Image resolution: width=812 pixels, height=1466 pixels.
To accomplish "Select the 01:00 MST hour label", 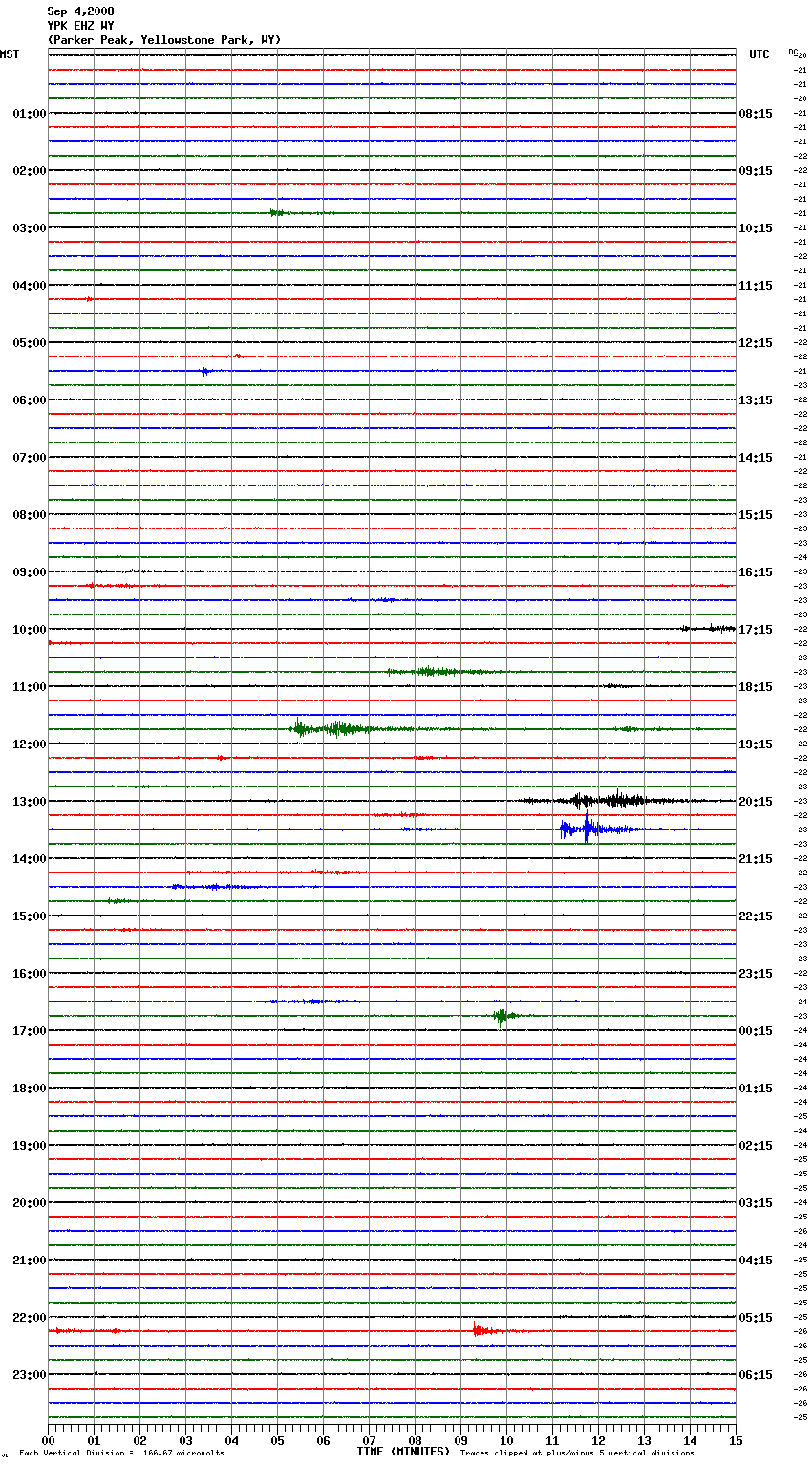I will click(x=29, y=114).
